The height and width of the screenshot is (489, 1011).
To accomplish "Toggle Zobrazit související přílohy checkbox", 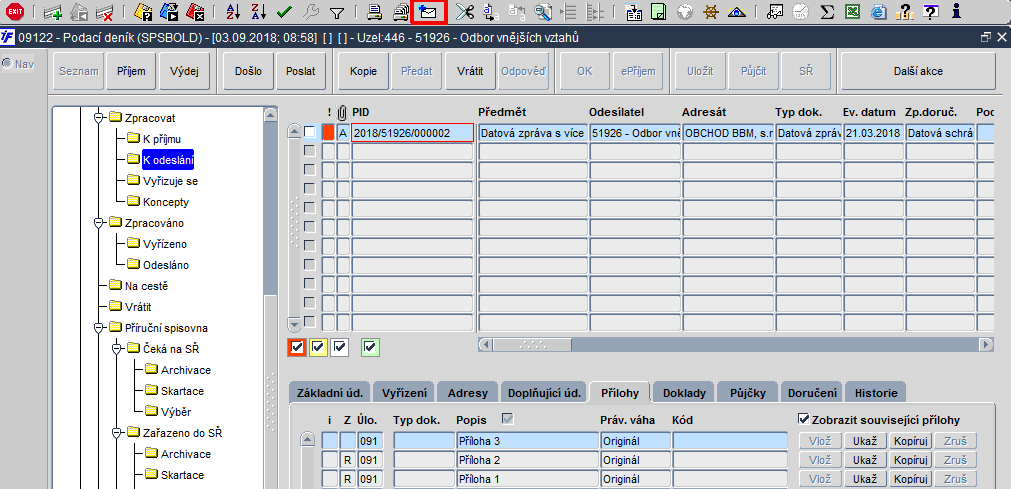I will point(803,419).
